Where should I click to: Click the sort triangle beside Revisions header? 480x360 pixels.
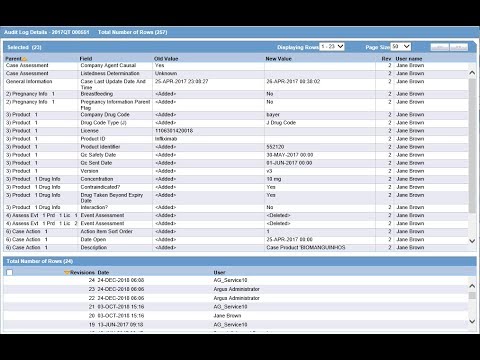tap(67, 273)
